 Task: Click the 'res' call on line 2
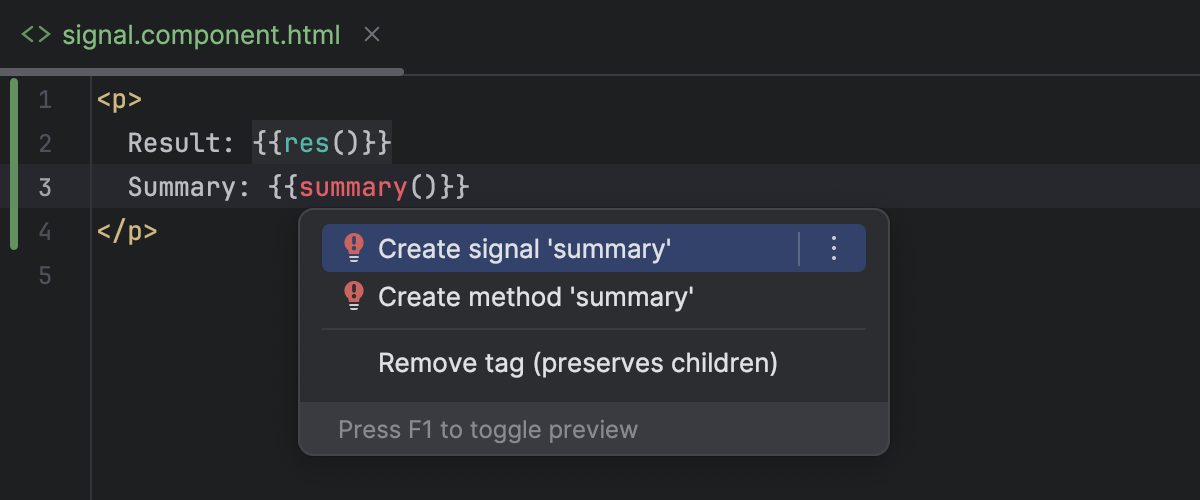pyautogui.click(x=307, y=144)
